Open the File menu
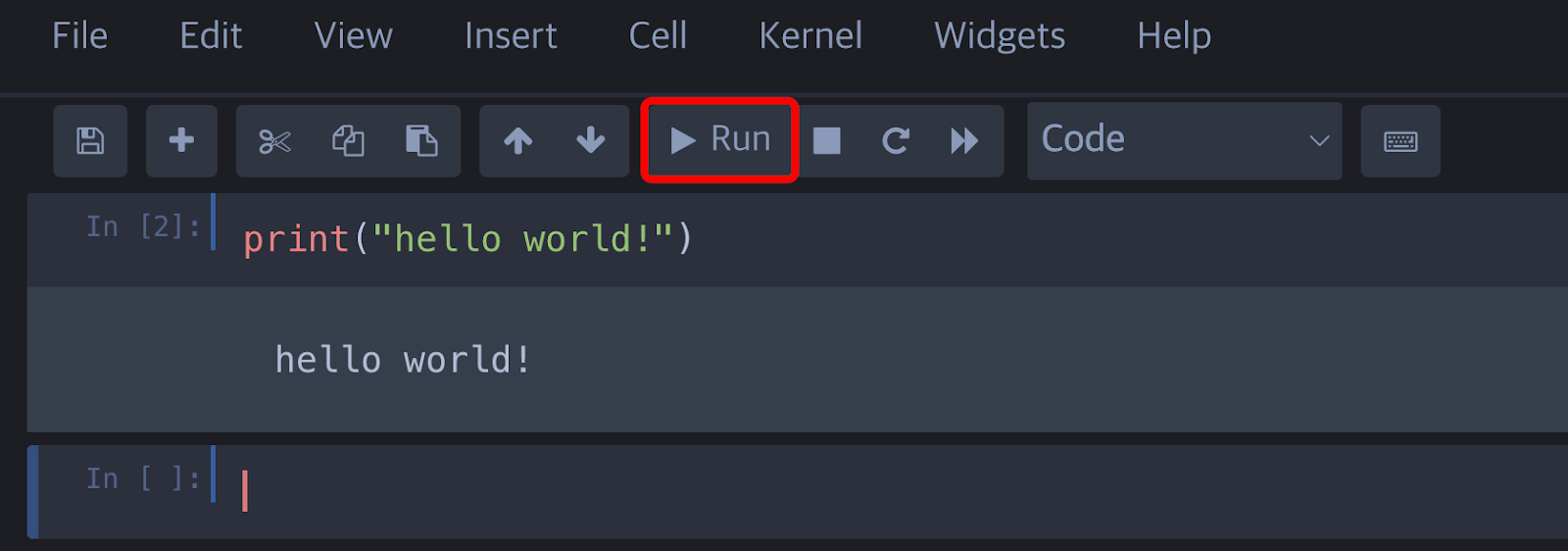This screenshot has width=1568, height=551. click(79, 36)
